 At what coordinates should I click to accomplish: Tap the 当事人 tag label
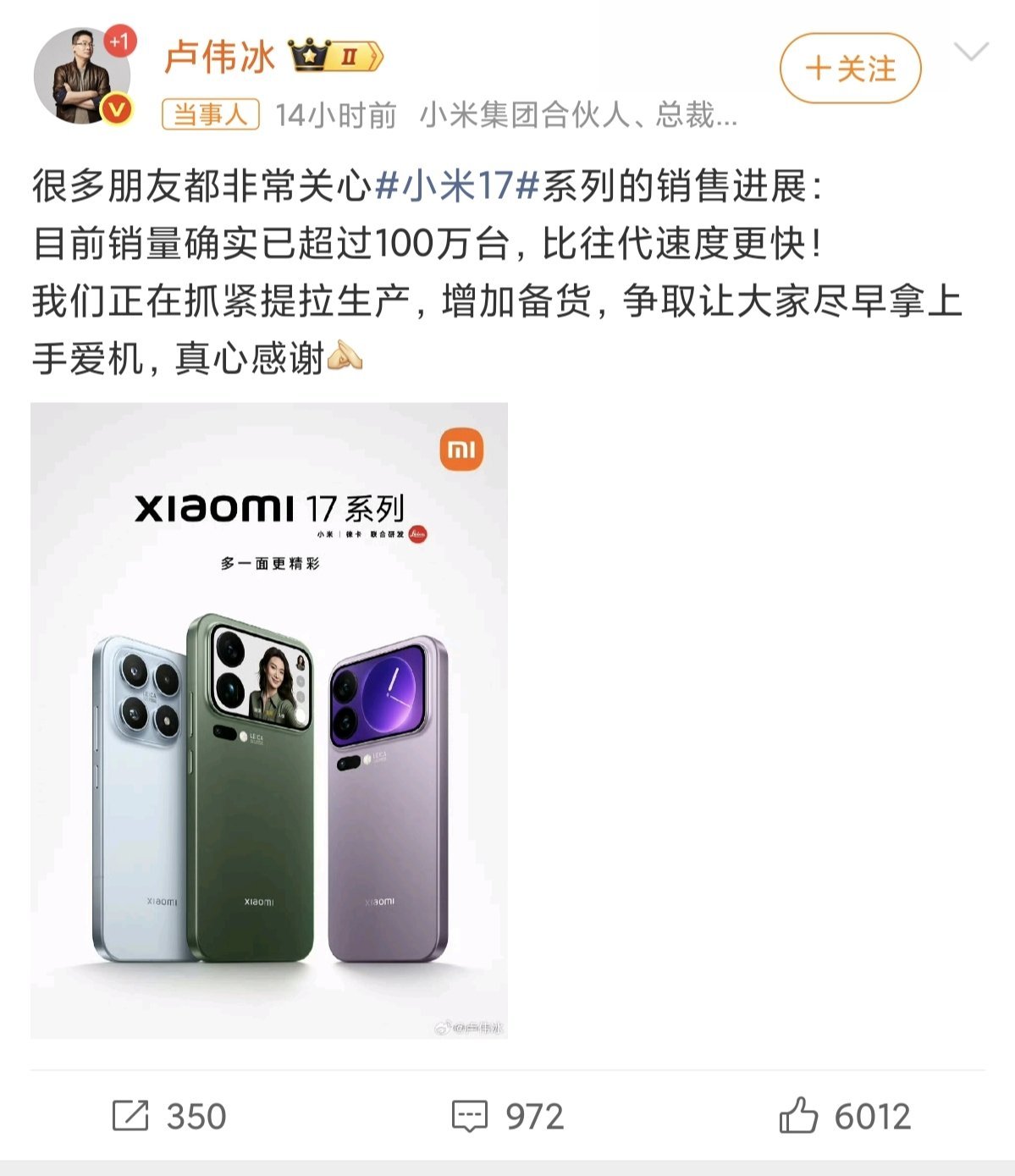pos(211,114)
